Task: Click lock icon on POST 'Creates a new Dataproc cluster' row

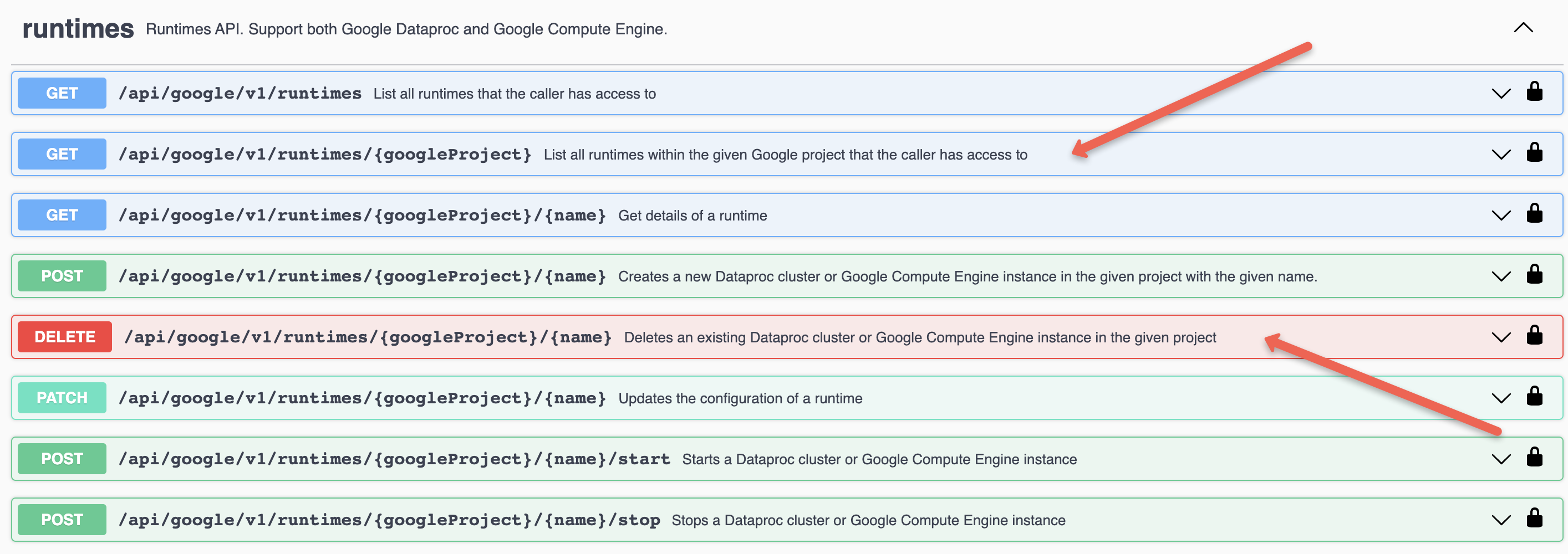Action: click(x=1535, y=274)
